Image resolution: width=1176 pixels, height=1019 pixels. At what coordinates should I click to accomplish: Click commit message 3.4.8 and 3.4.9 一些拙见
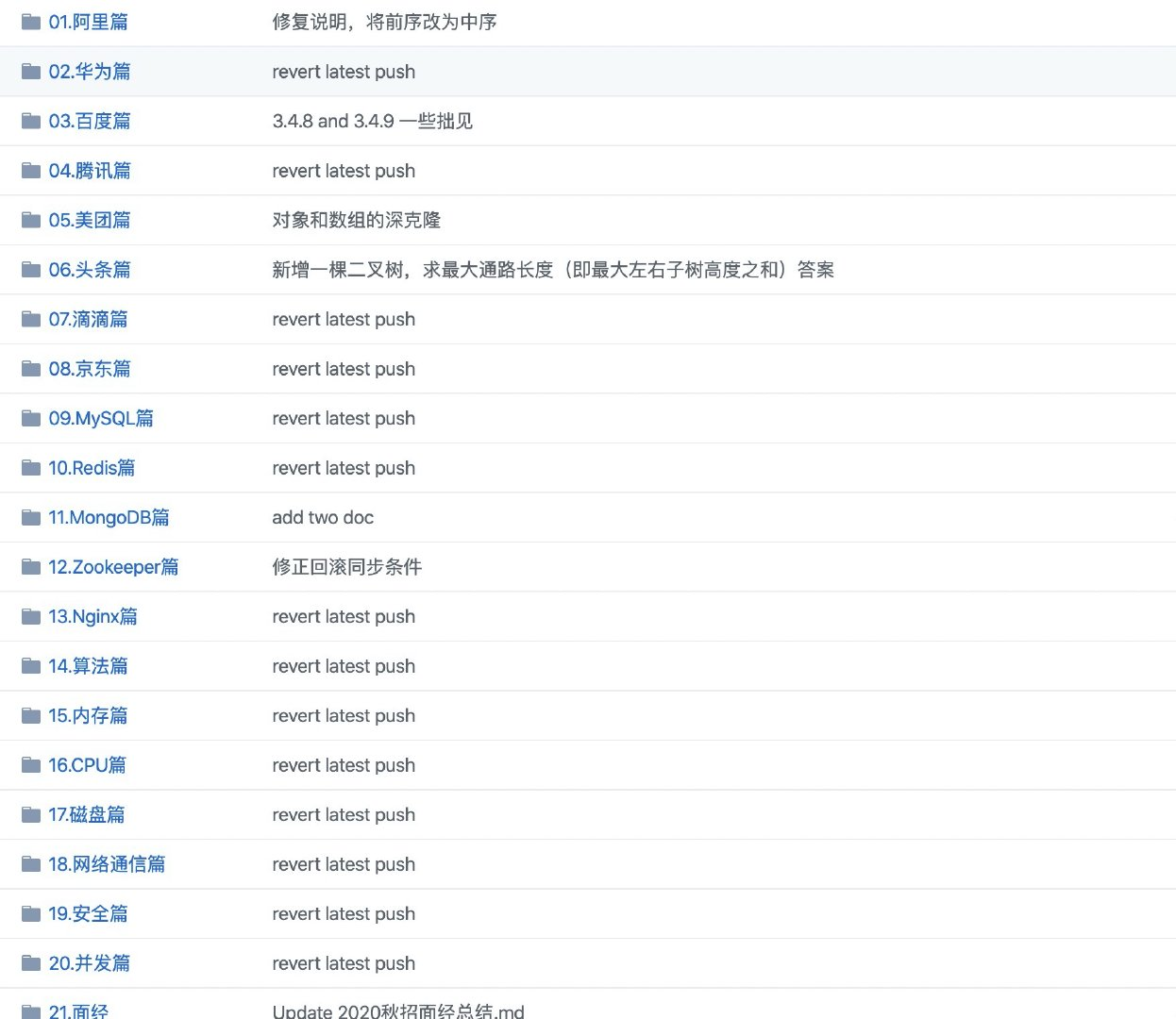[373, 121]
